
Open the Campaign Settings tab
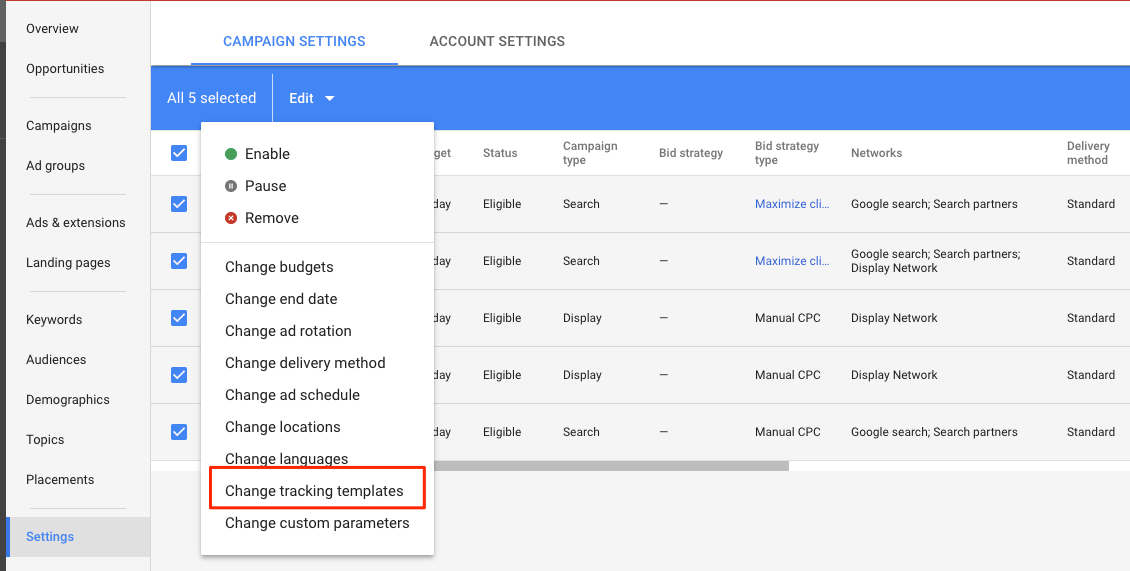tap(294, 41)
